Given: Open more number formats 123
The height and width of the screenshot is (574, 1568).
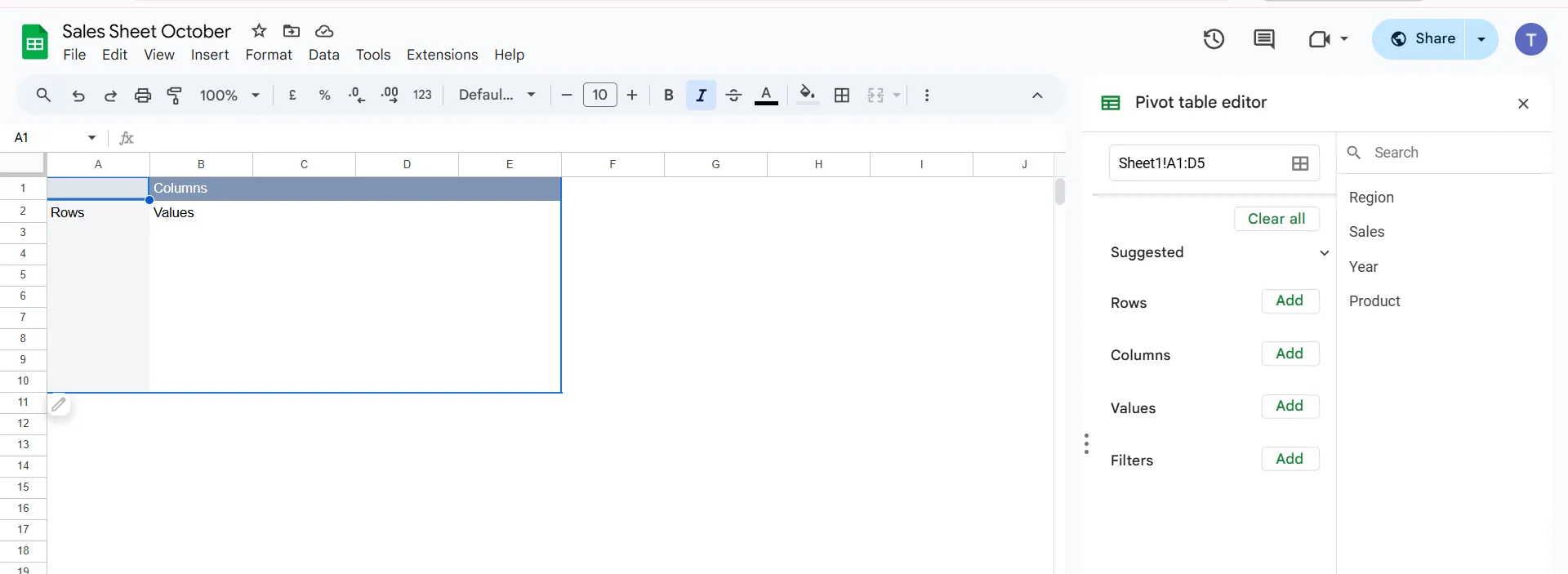Looking at the screenshot, I should pos(422,95).
